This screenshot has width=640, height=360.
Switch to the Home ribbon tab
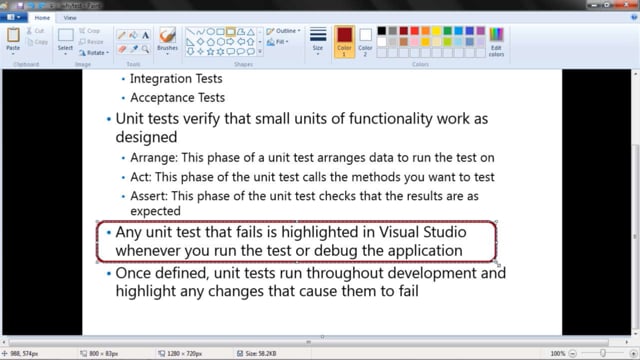coord(42,18)
